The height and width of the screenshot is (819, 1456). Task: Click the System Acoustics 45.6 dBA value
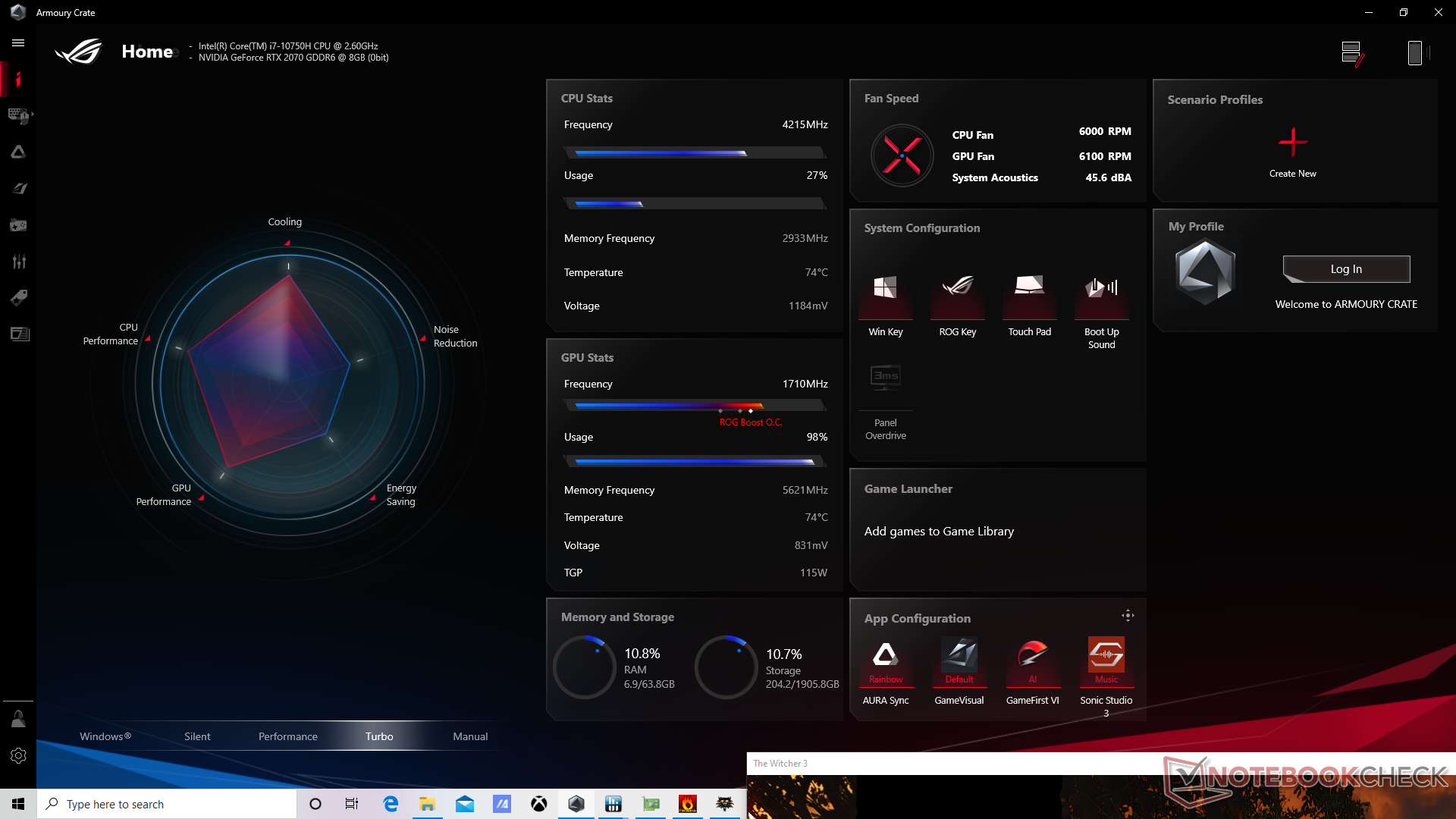[x=1108, y=177]
